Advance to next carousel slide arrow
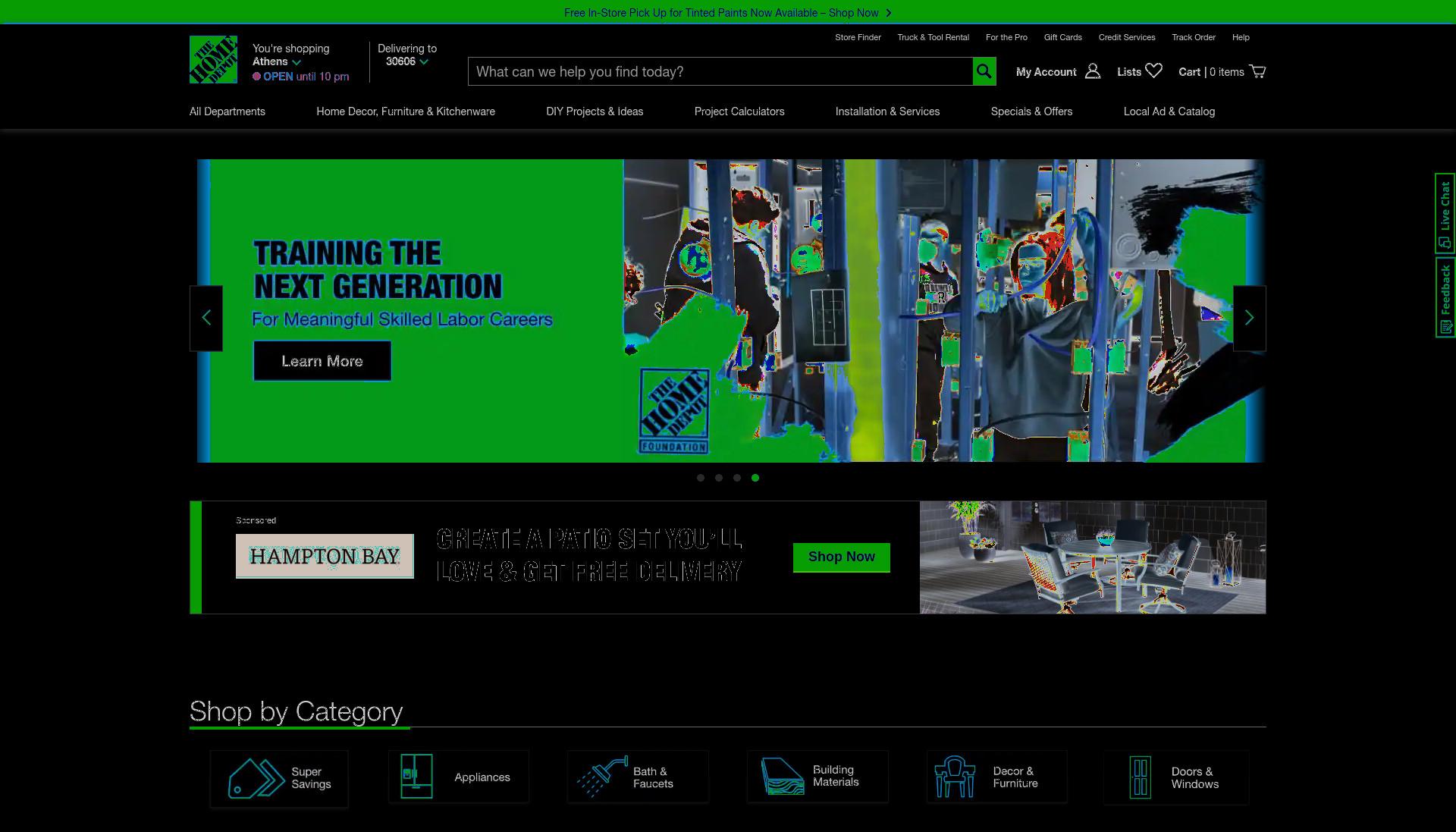This screenshot has width=1456, height=832. [1250, 318]
